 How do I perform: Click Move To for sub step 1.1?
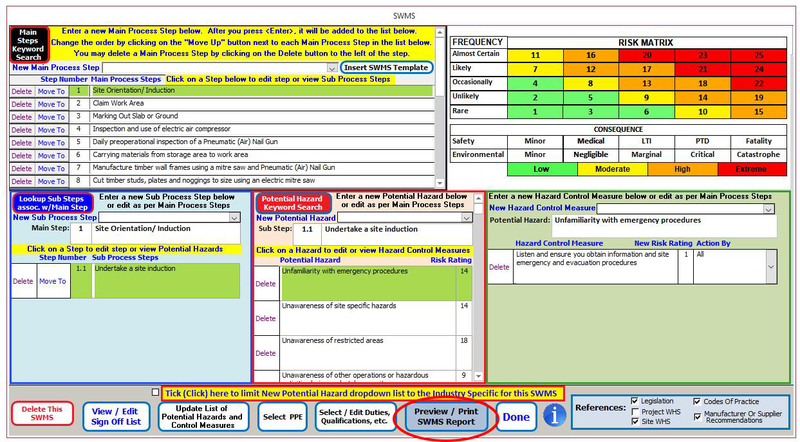pos(53,281)
